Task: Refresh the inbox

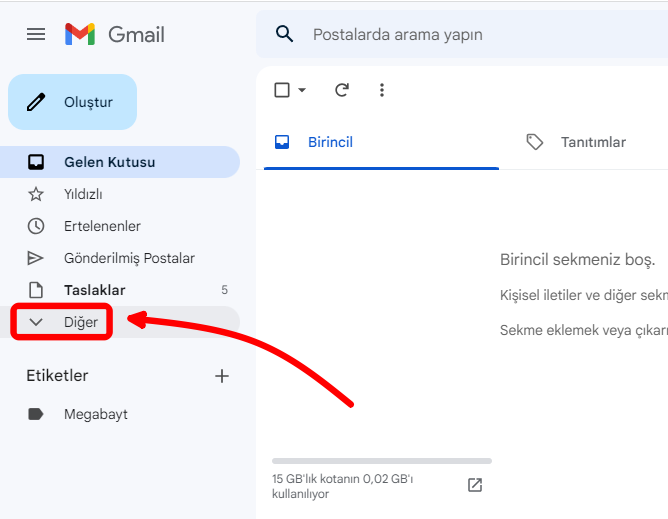Action: pos(342,90)
